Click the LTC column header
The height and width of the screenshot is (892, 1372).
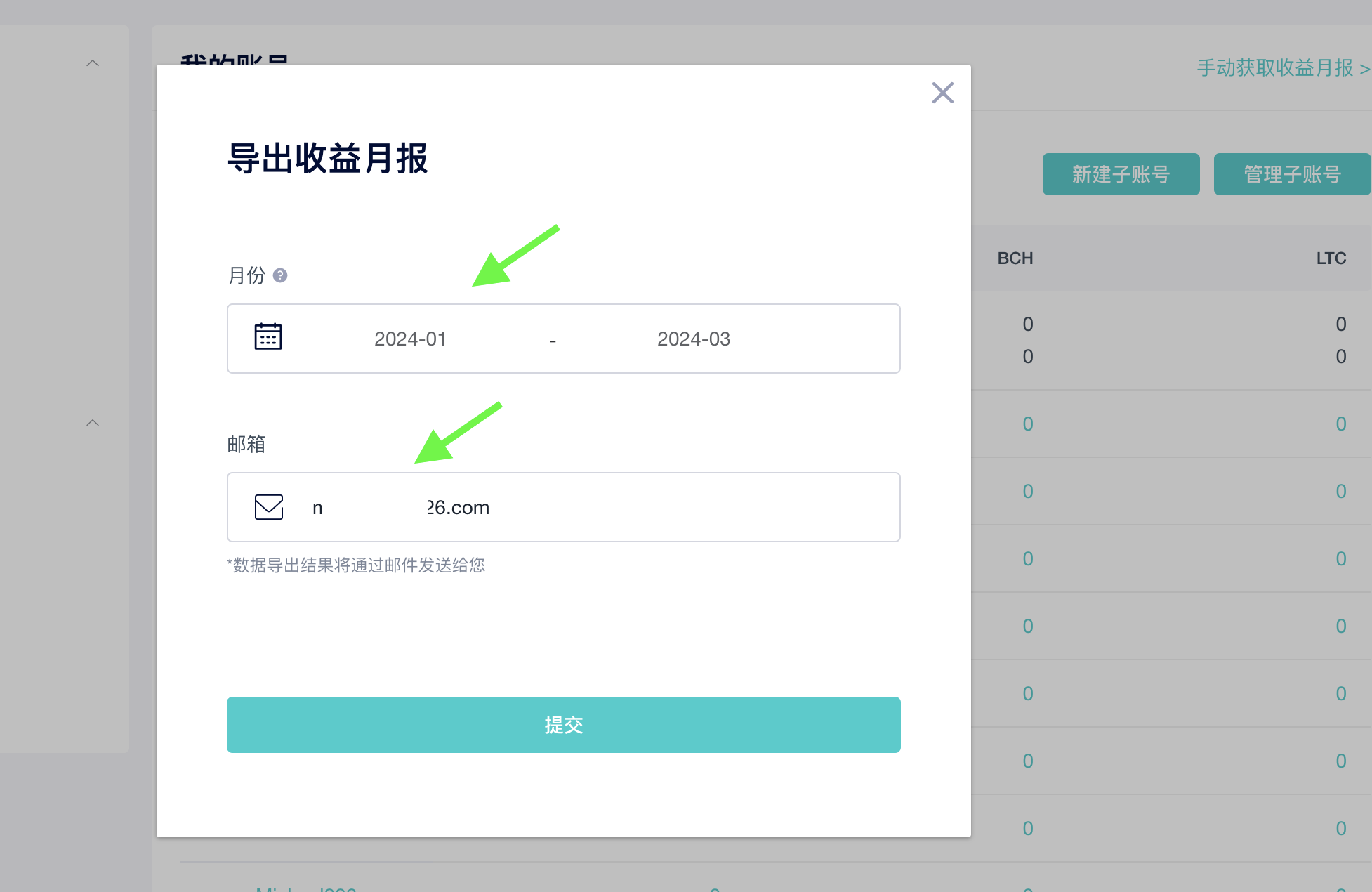[x=1331, y=258]
